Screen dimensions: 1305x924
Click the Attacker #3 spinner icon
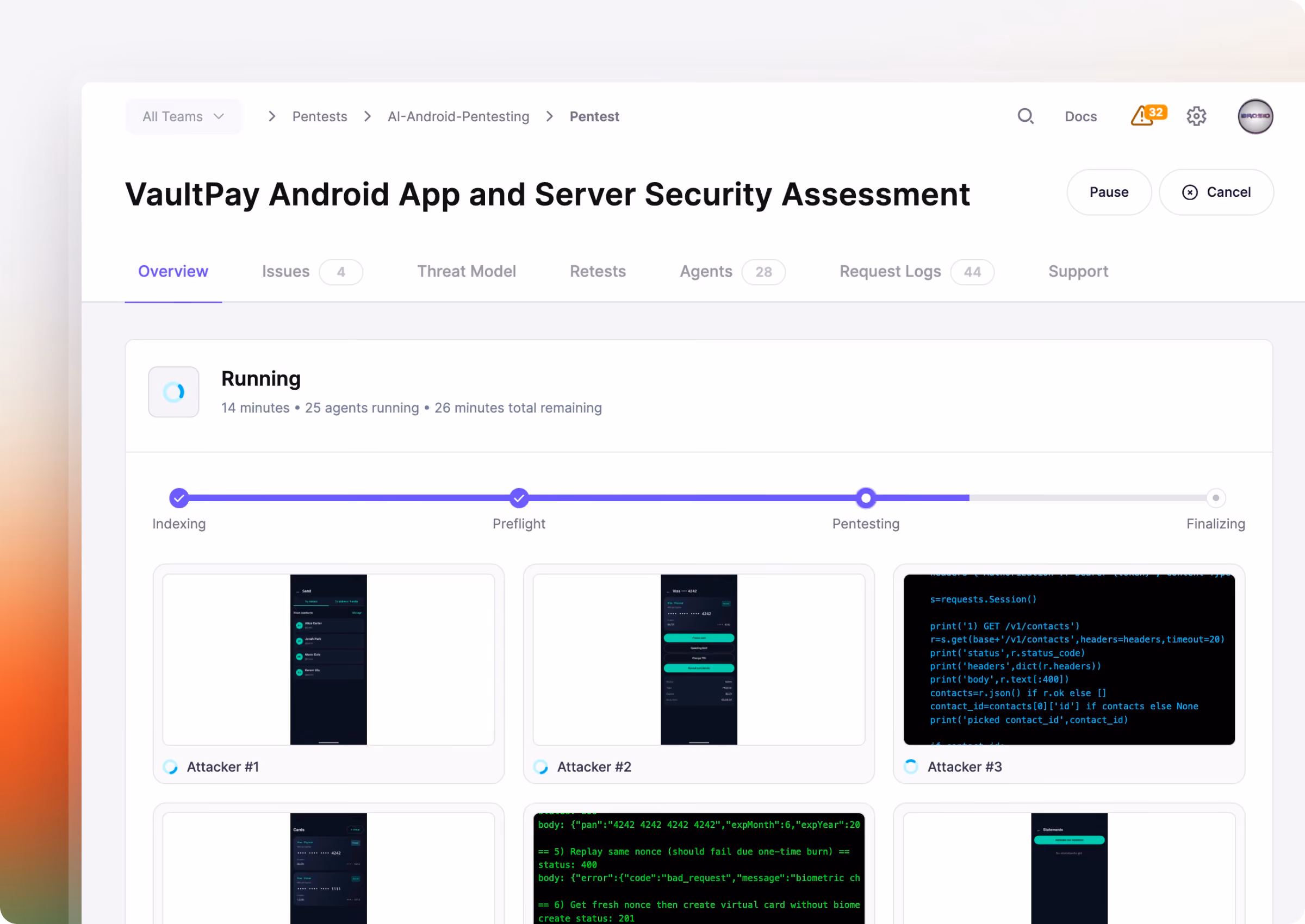(911, 767)
